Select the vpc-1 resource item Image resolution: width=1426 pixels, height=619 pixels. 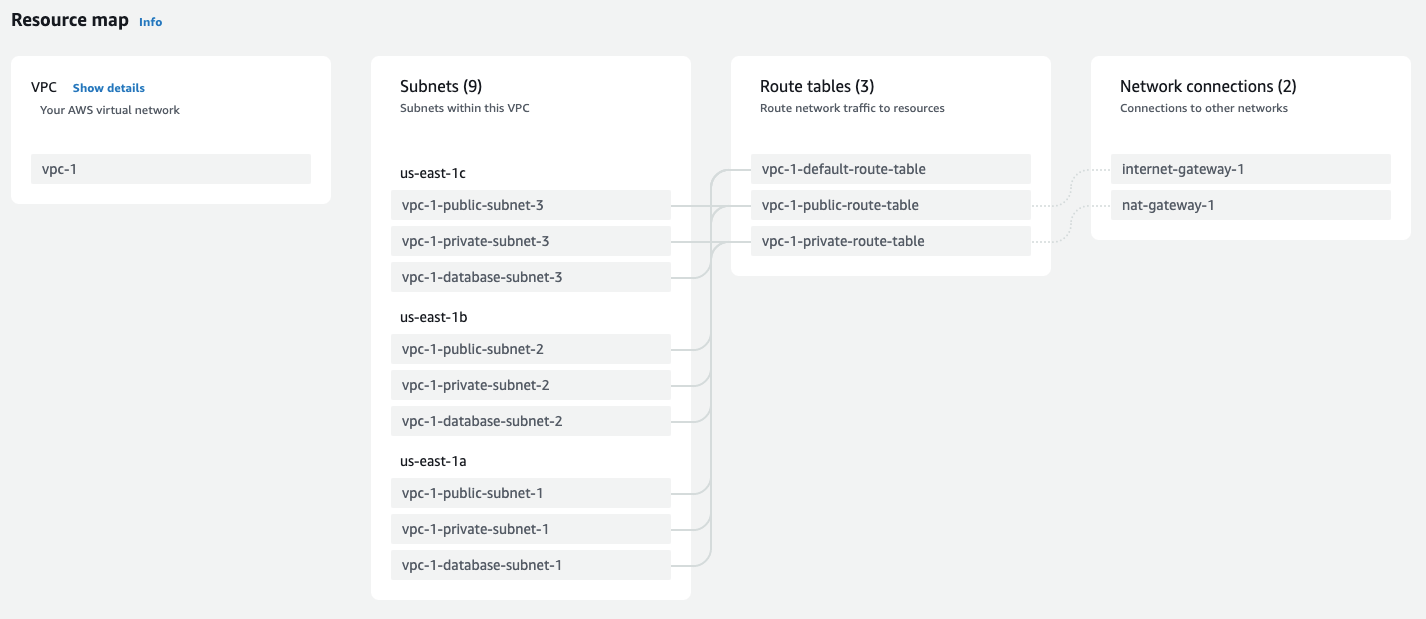point(170,169)
